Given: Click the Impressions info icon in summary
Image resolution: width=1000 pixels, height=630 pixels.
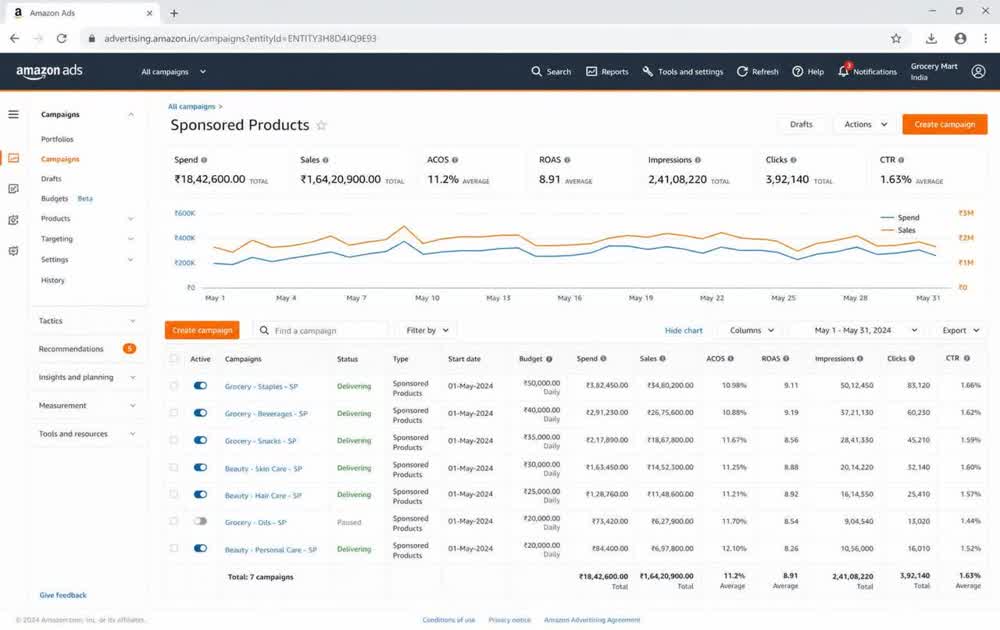Looking at the screenshot, I should 698,160.
